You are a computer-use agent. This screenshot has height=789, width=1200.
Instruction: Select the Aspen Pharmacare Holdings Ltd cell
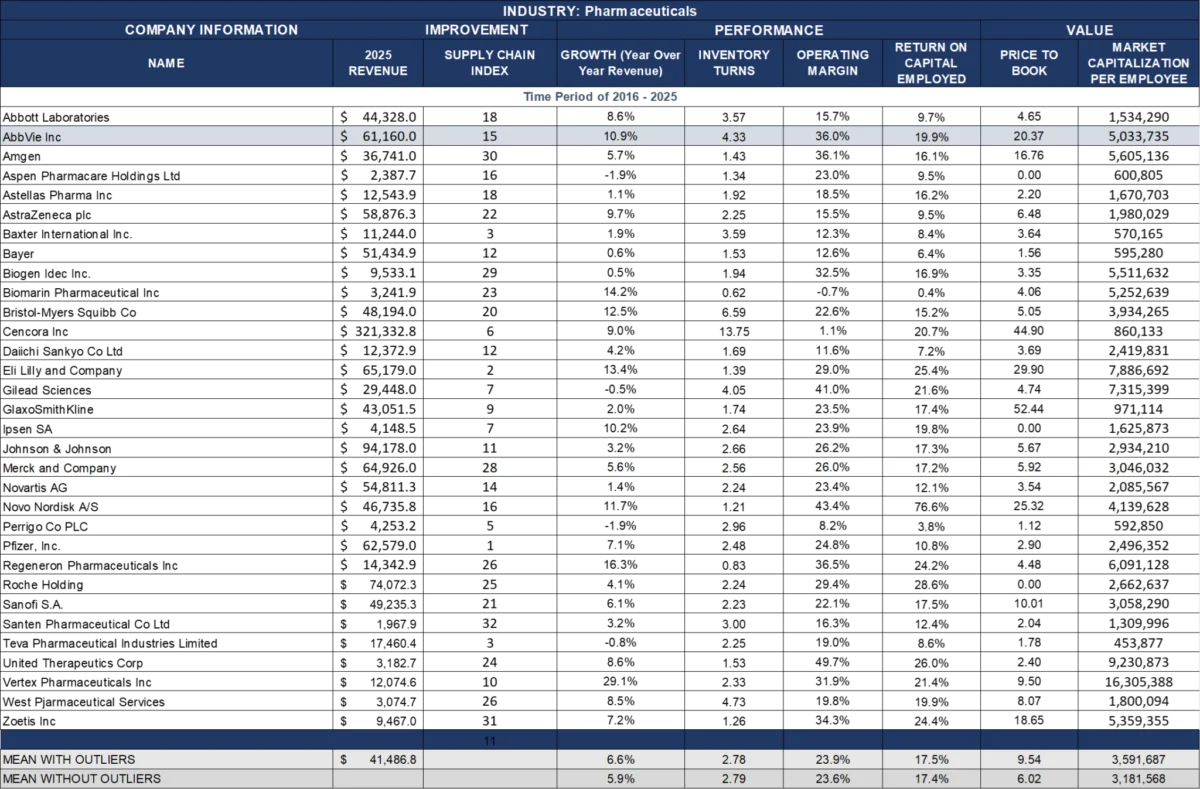click(166, 175)
